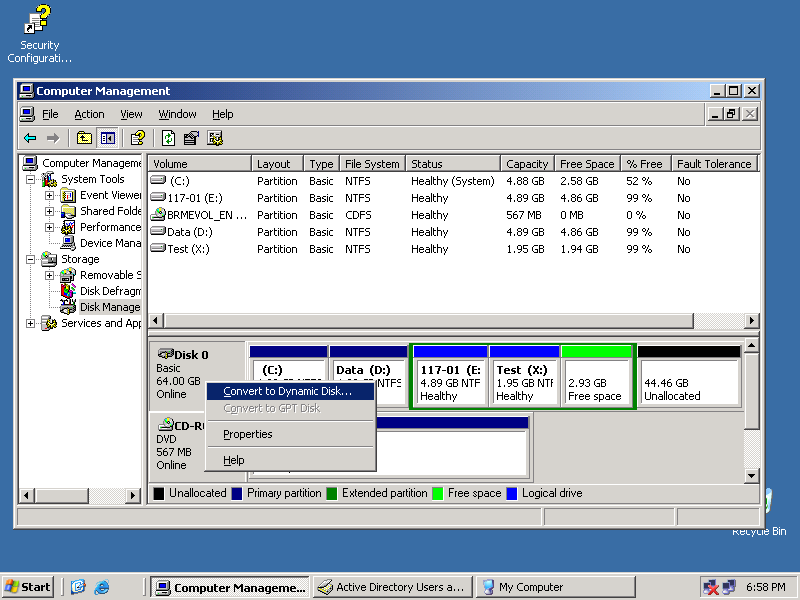The height and width of the screenshot is (600, 800).
Task: Select the Test (X:) logical drive block
Action: click(524, 376)
